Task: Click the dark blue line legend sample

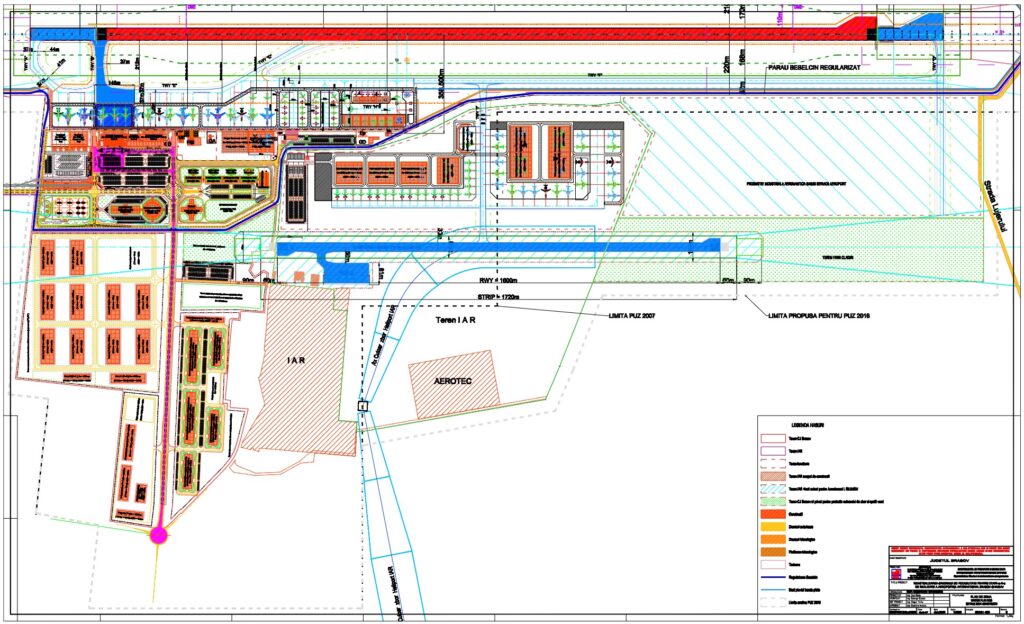Action: [773, 577]
